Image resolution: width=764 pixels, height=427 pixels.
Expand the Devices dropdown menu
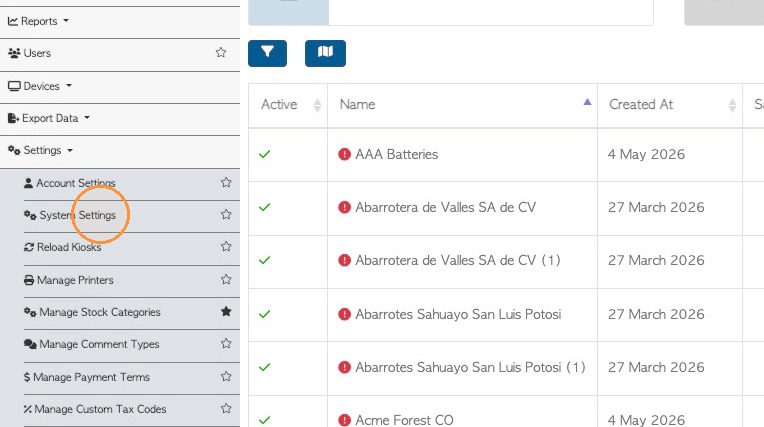point(40,86)
